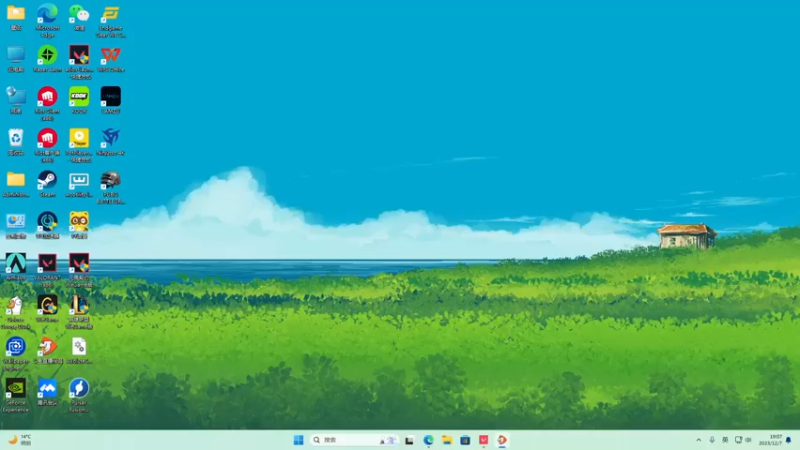Open the This PC desktop icon
The image size is (800, 450).
pyautogui.click(x=16, y=59)
